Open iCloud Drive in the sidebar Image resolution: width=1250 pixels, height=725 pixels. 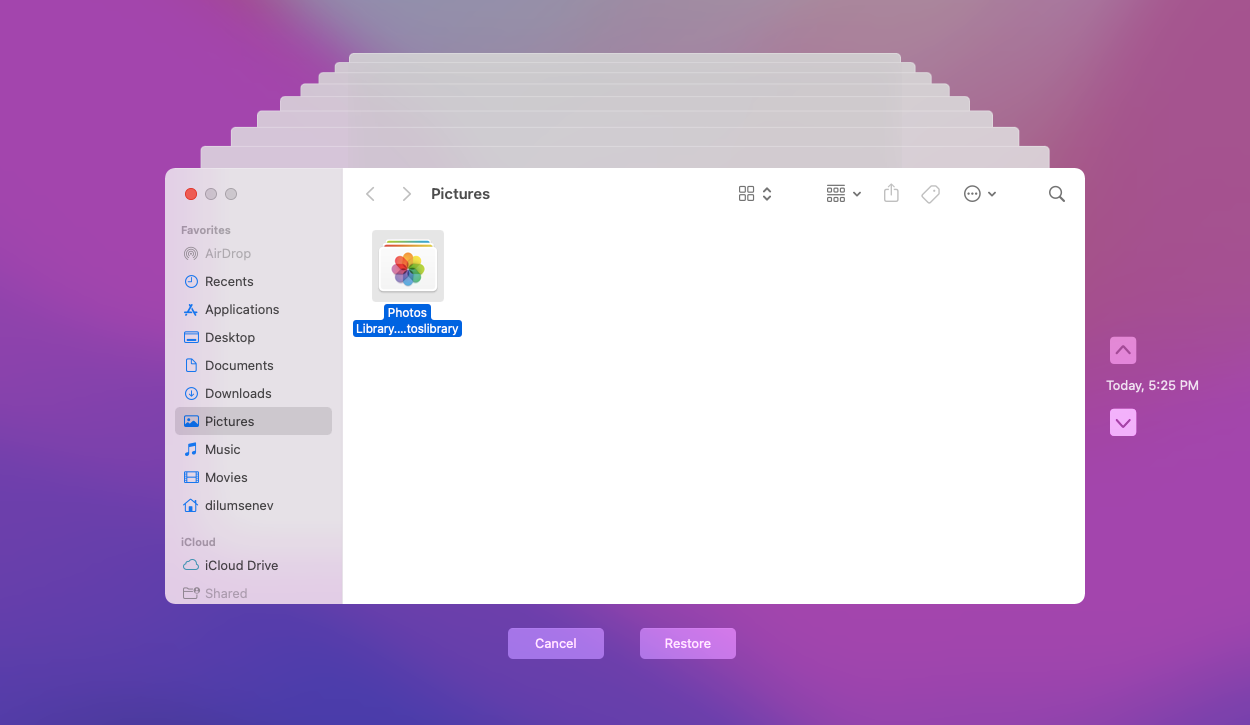(x=240, y=565)
